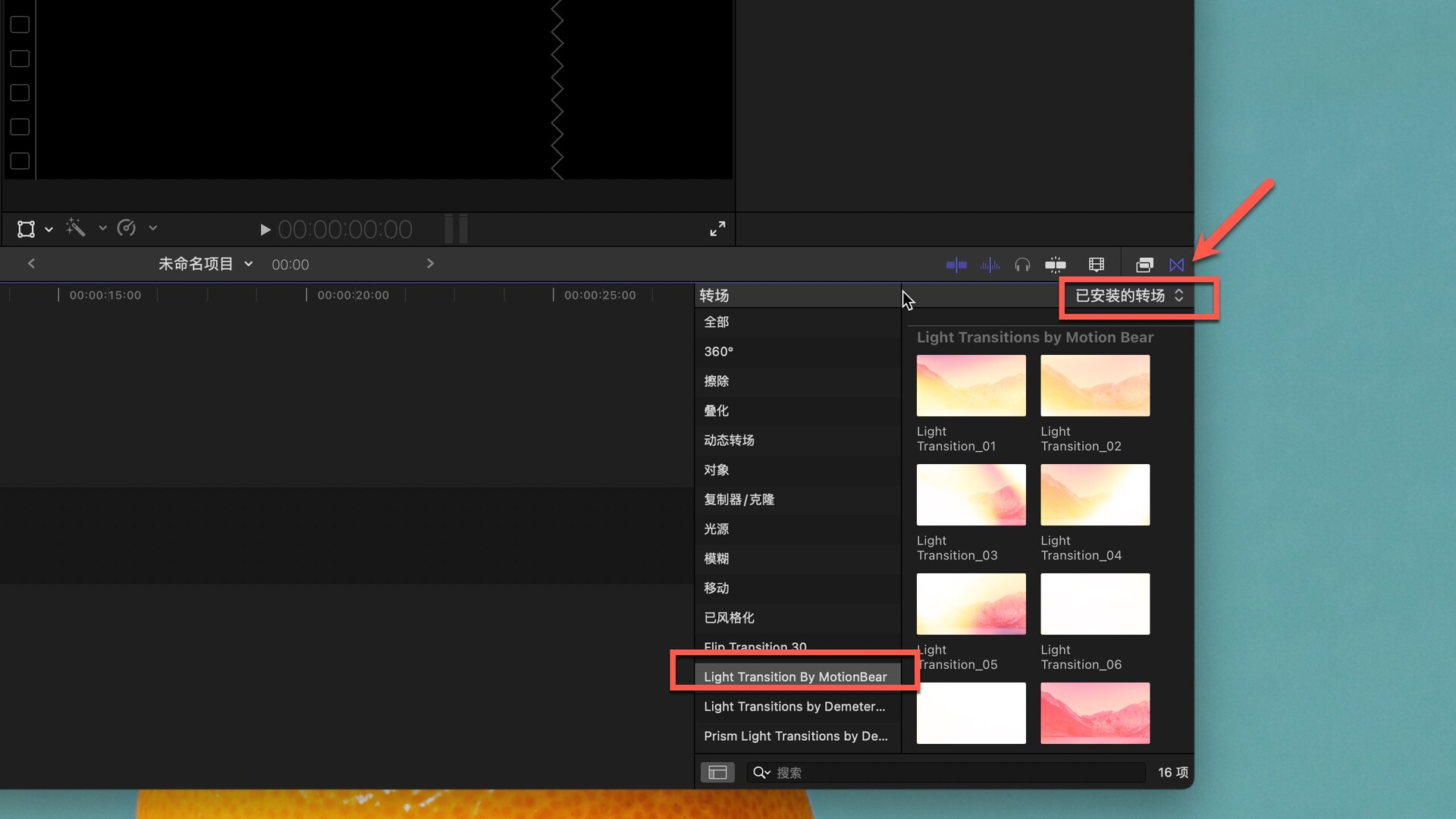The image size is (1456, 819).
Task: Select the 擦除 category
Action: pyautogui.click(x=798, y=381)
